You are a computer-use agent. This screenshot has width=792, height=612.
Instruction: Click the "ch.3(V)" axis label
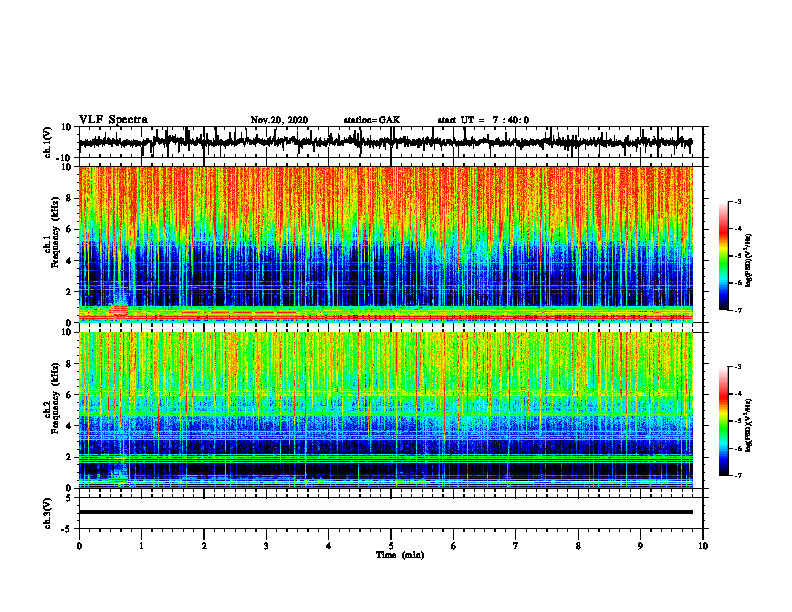47,513
